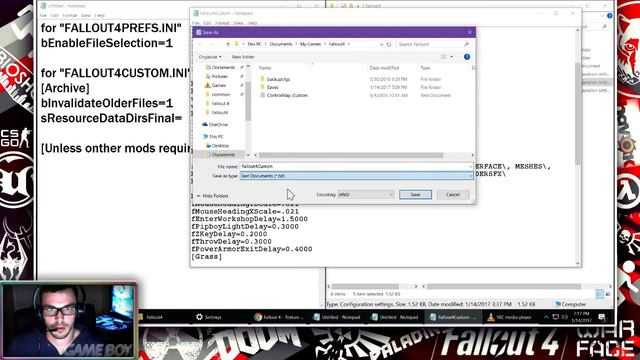The height and width of the screenshot is (360, 640).
Task: Open the Save As help button
Action: coord(467,57)
